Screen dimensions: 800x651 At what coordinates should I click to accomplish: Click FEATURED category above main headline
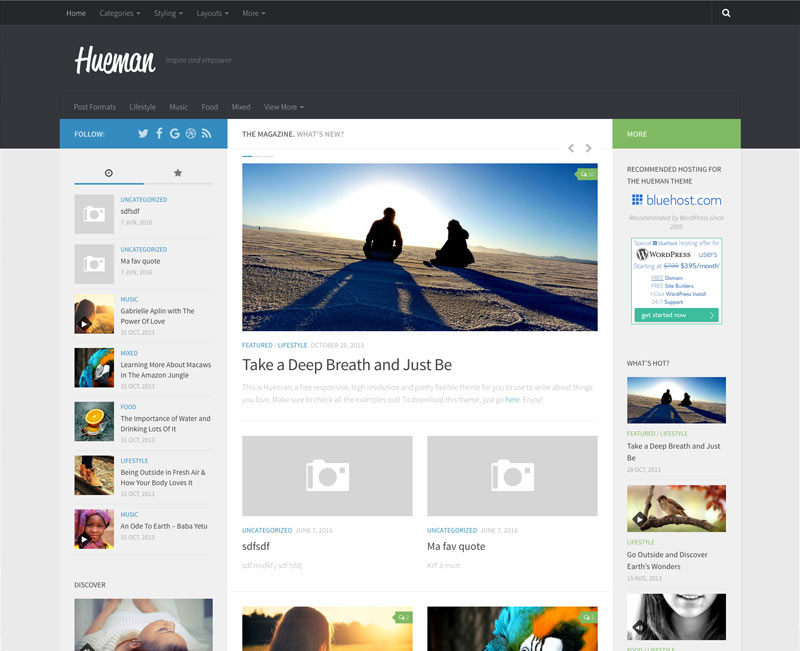(257, 345)
